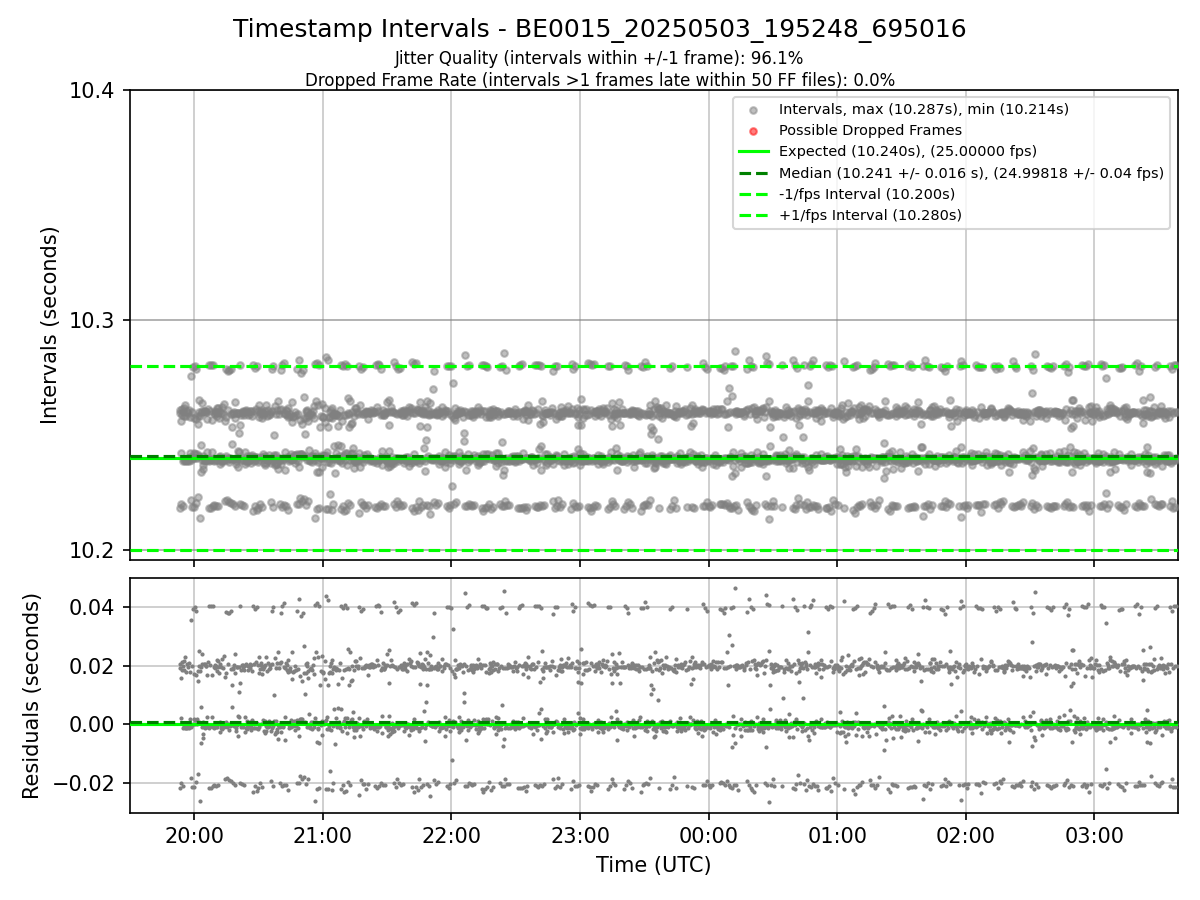Click the 'Time (UTC)' x-axis label
The width and height of the screenshot is (1200, 900).
[653, 865]
